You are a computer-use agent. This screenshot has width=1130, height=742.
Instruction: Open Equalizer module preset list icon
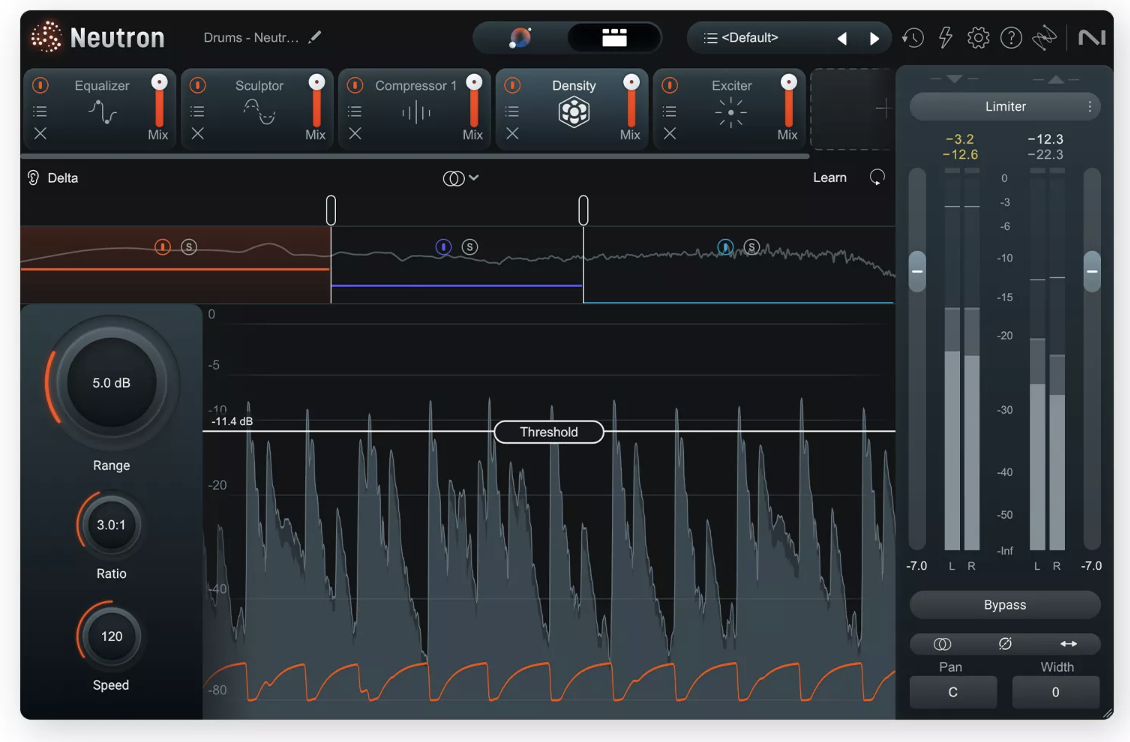click(40, 111)
